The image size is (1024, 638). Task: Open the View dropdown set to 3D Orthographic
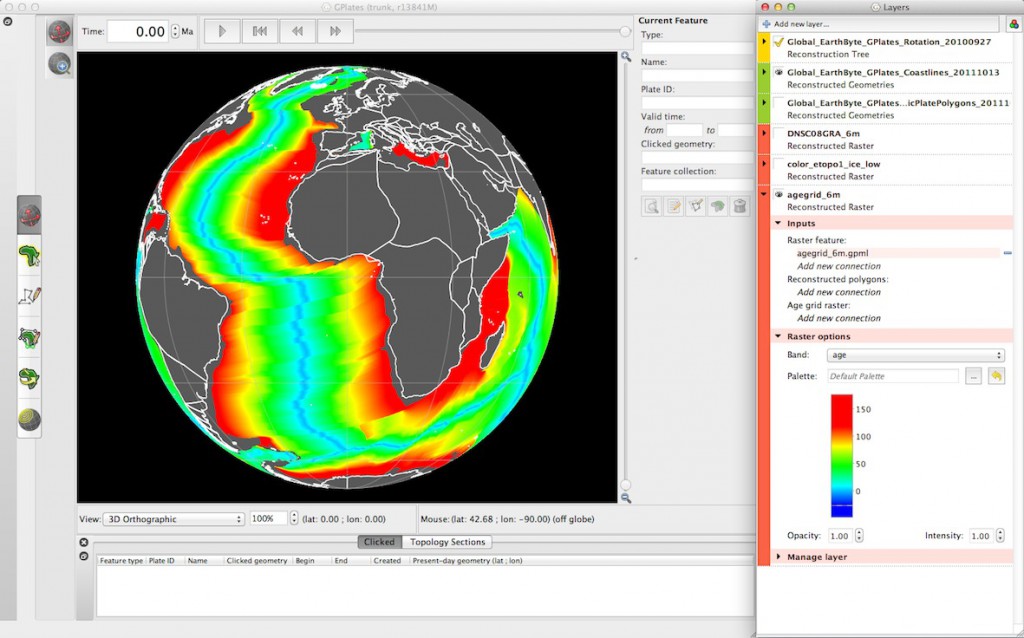coord(172,518)
